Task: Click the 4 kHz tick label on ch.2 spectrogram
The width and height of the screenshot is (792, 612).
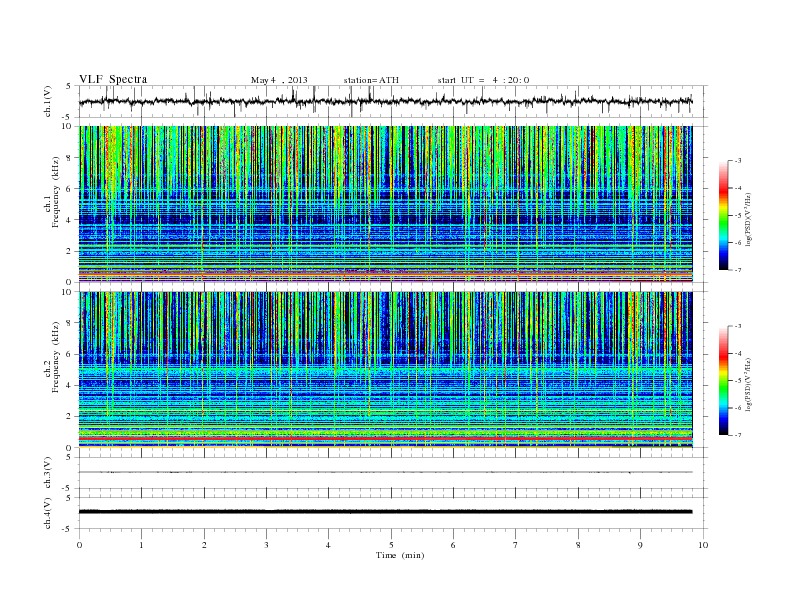Action: [x=70, y=386]
